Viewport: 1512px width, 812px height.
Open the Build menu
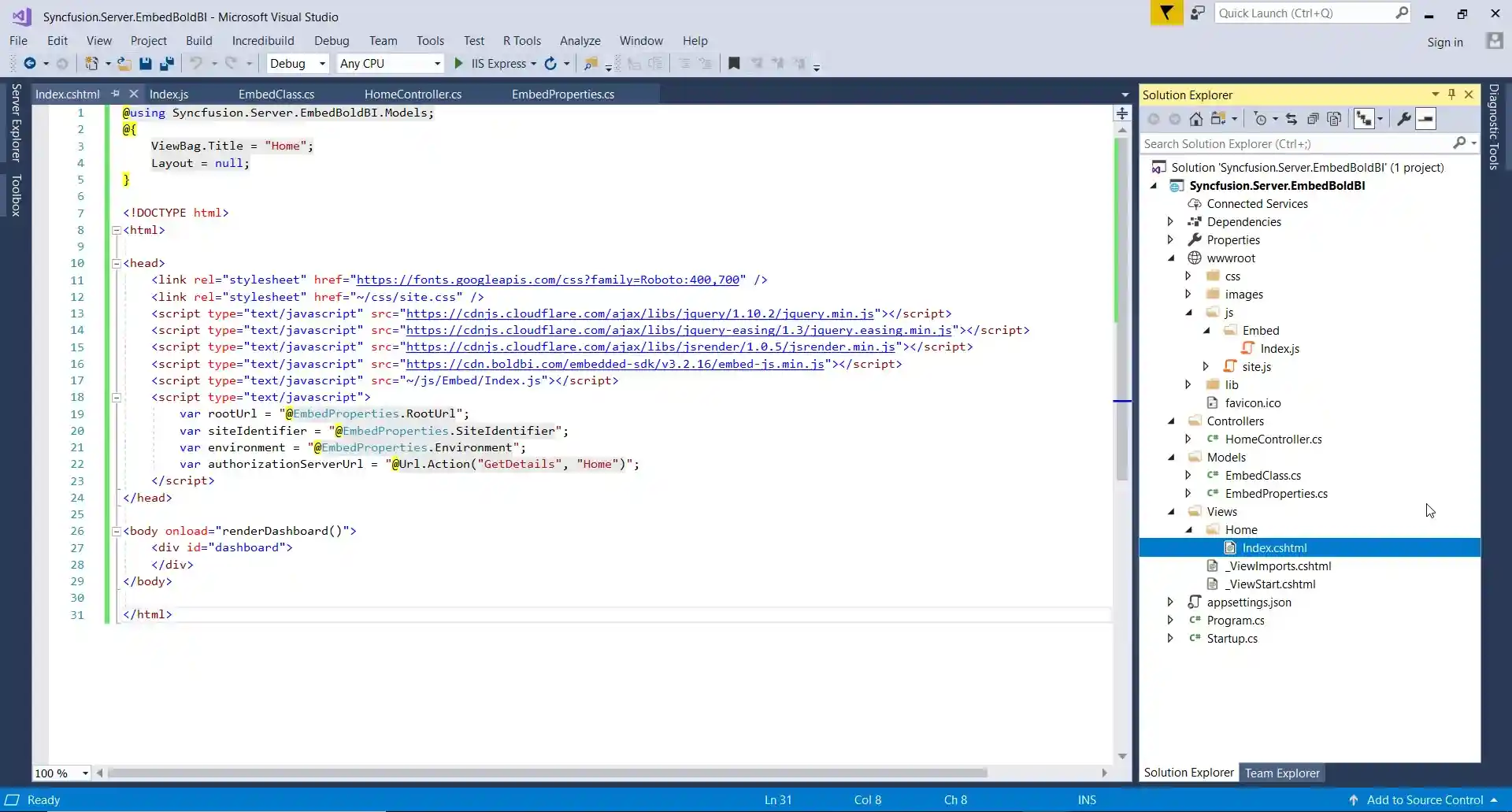click(x=198, y=41)
